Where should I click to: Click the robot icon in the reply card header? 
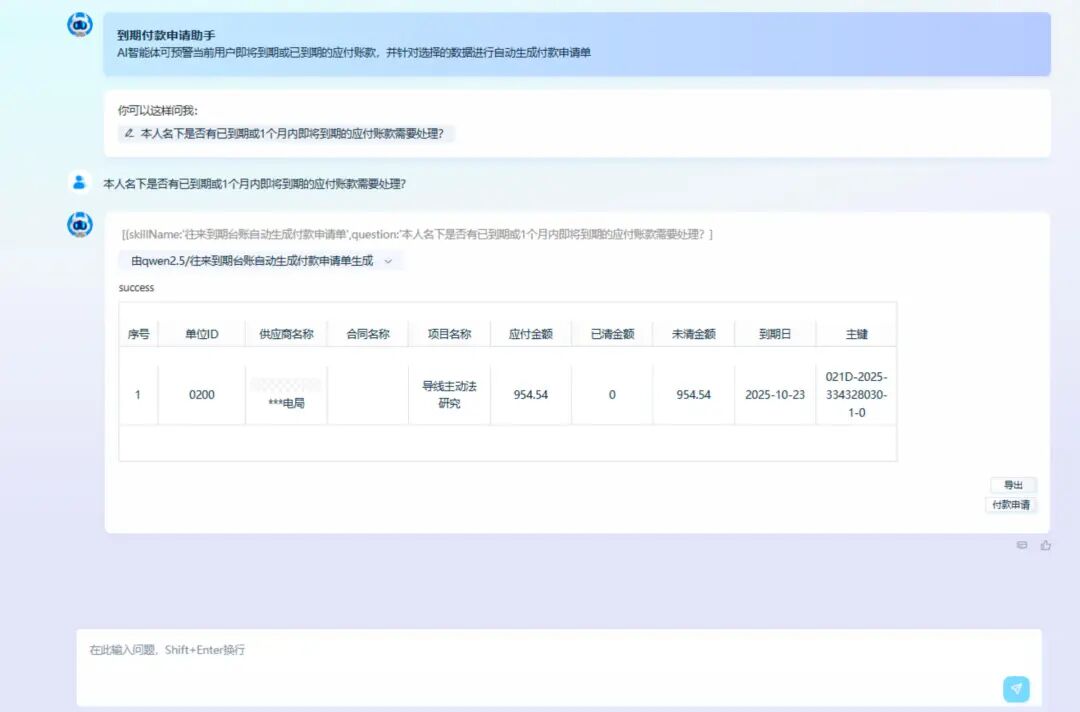point(79,223)
